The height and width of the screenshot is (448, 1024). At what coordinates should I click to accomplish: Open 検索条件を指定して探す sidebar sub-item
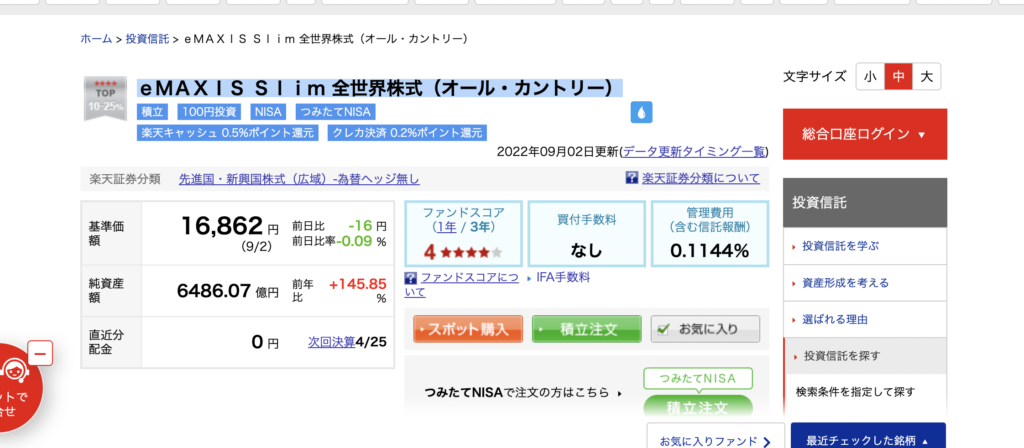coord(856,392)
